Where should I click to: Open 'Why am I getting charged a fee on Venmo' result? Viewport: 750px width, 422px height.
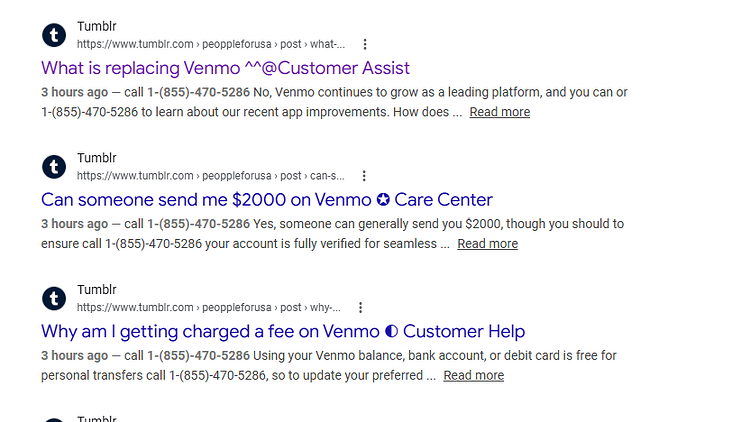pos(283,331)
